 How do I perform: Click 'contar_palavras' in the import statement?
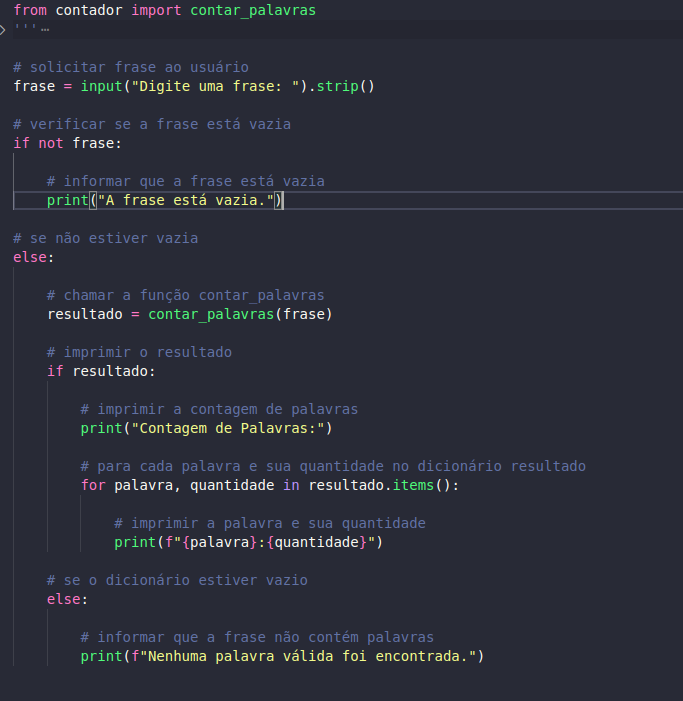[253, 10]
